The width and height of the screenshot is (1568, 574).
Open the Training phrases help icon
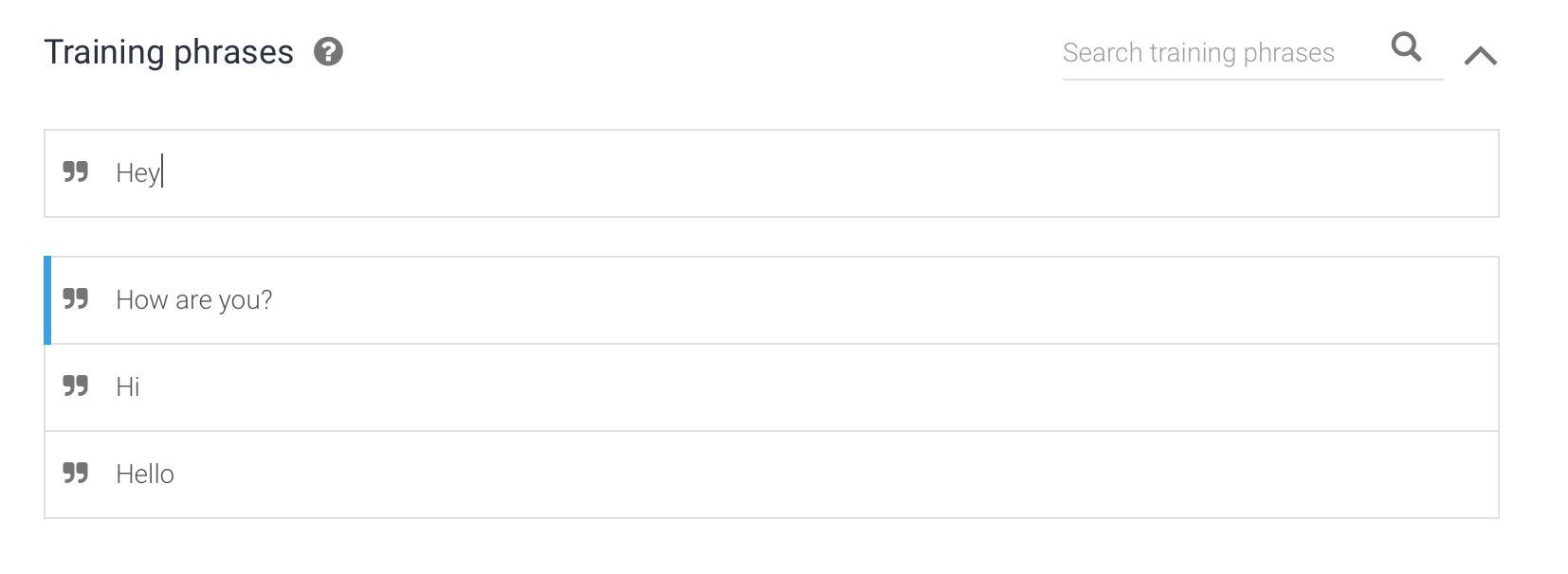328,51
